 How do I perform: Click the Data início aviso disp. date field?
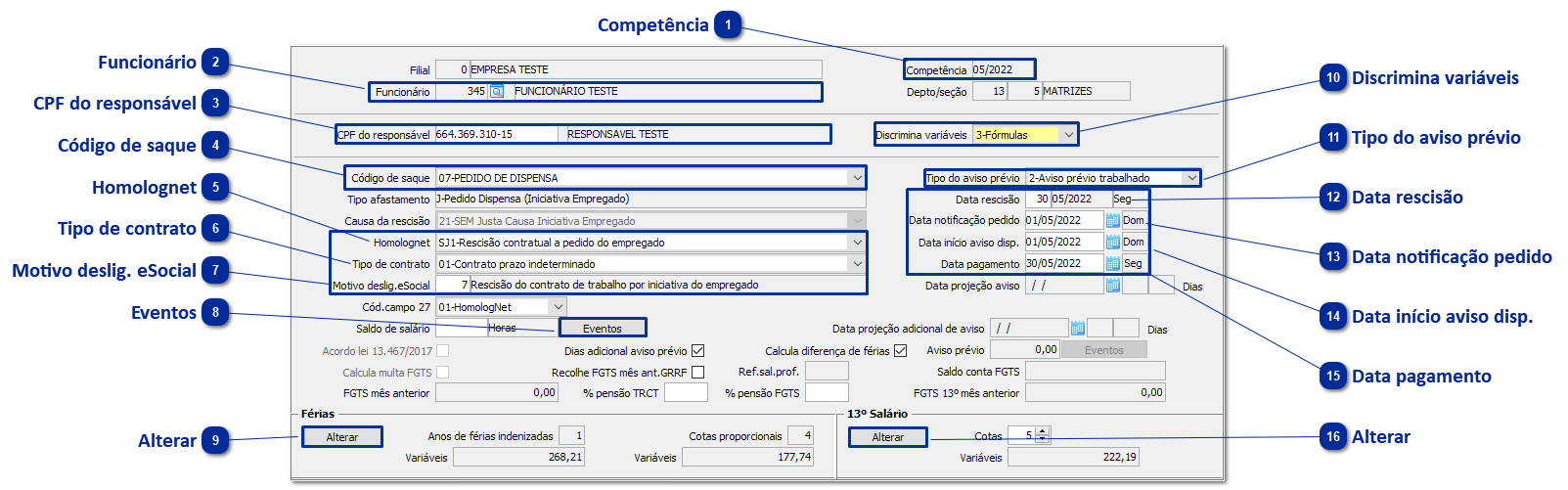tap(1064, 243)
